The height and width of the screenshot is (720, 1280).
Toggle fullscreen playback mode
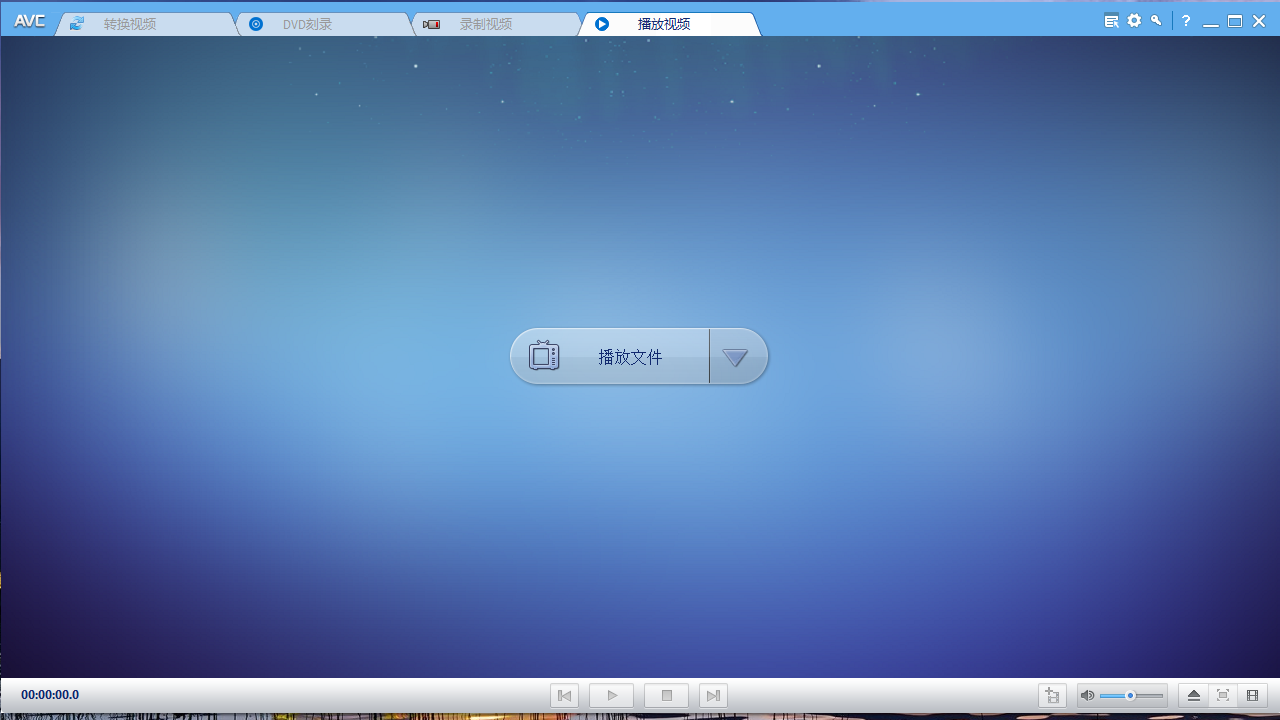coord(1222,694)
